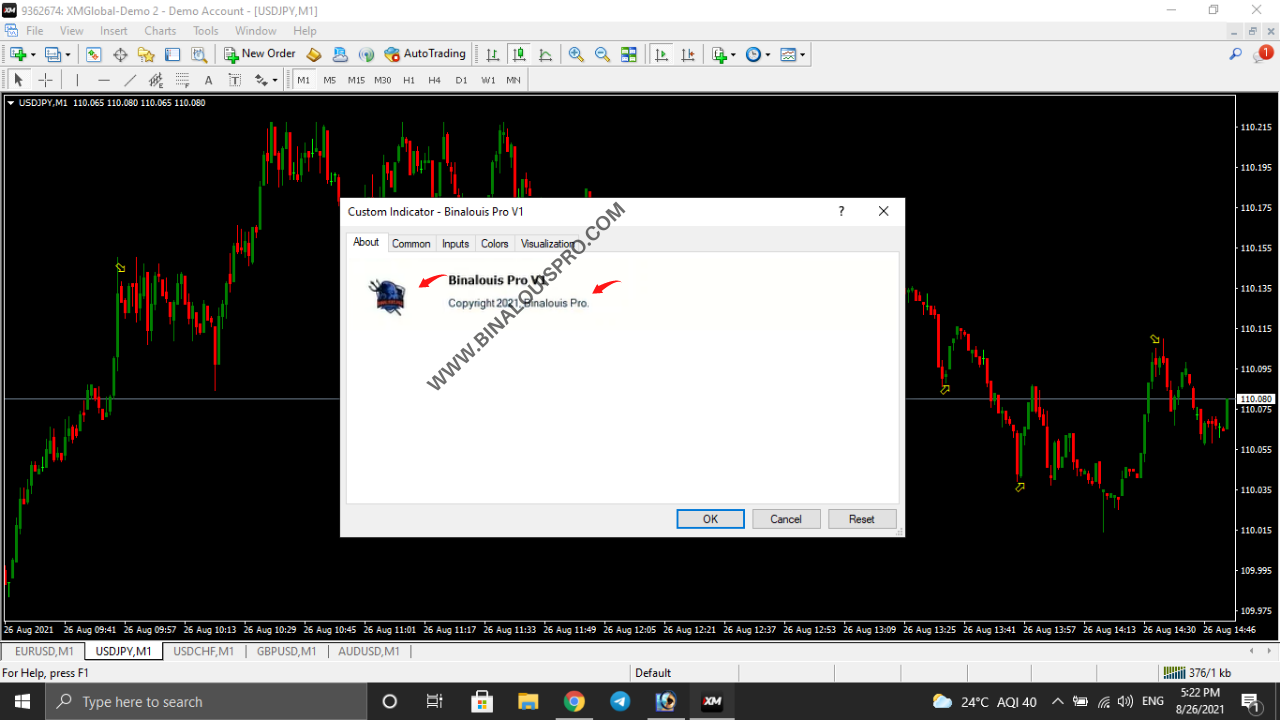Viewport: 1280px width, 720px height.
Task: Tile chart windows icon
Action: pyautogui.click(x=629, y=54)
